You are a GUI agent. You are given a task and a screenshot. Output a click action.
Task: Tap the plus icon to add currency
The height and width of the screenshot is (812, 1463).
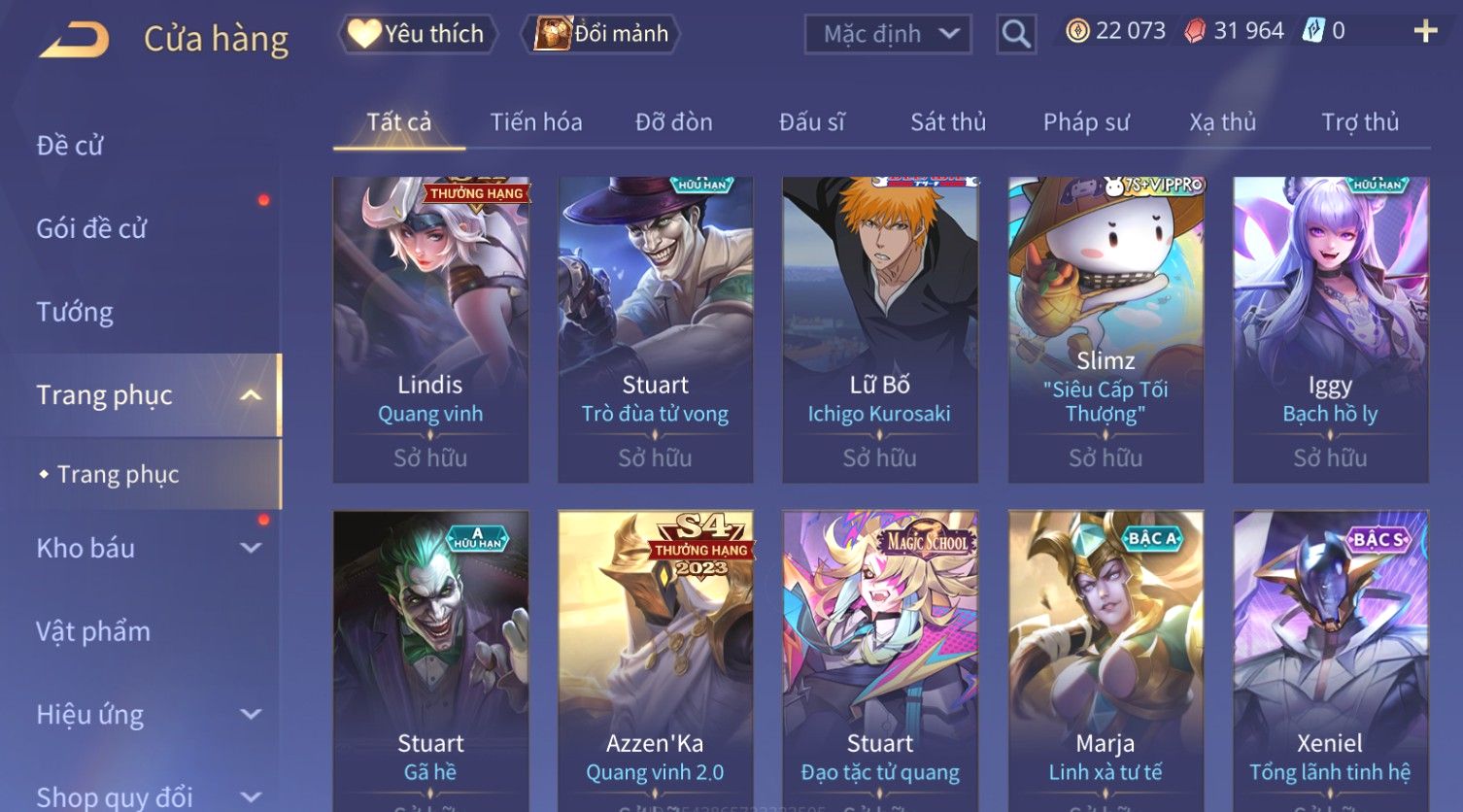click(1425, 32)
